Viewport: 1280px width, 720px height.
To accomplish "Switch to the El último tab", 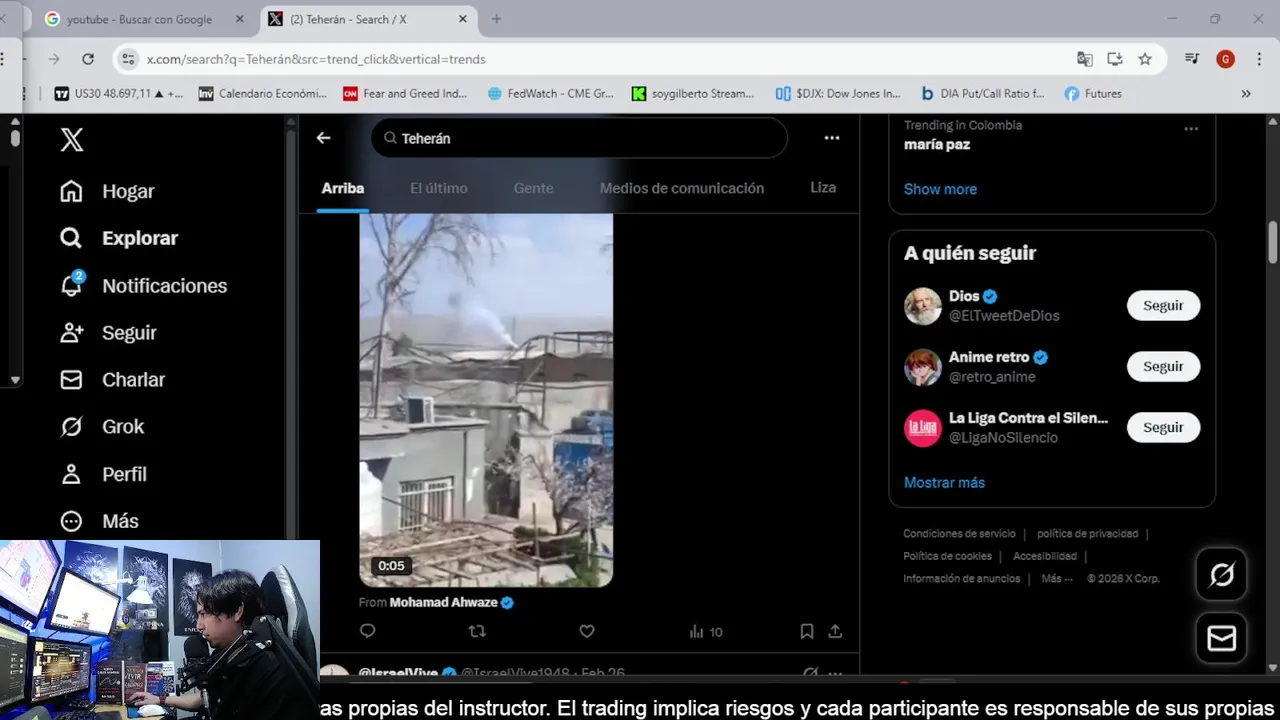I will [x=439, y=188].
